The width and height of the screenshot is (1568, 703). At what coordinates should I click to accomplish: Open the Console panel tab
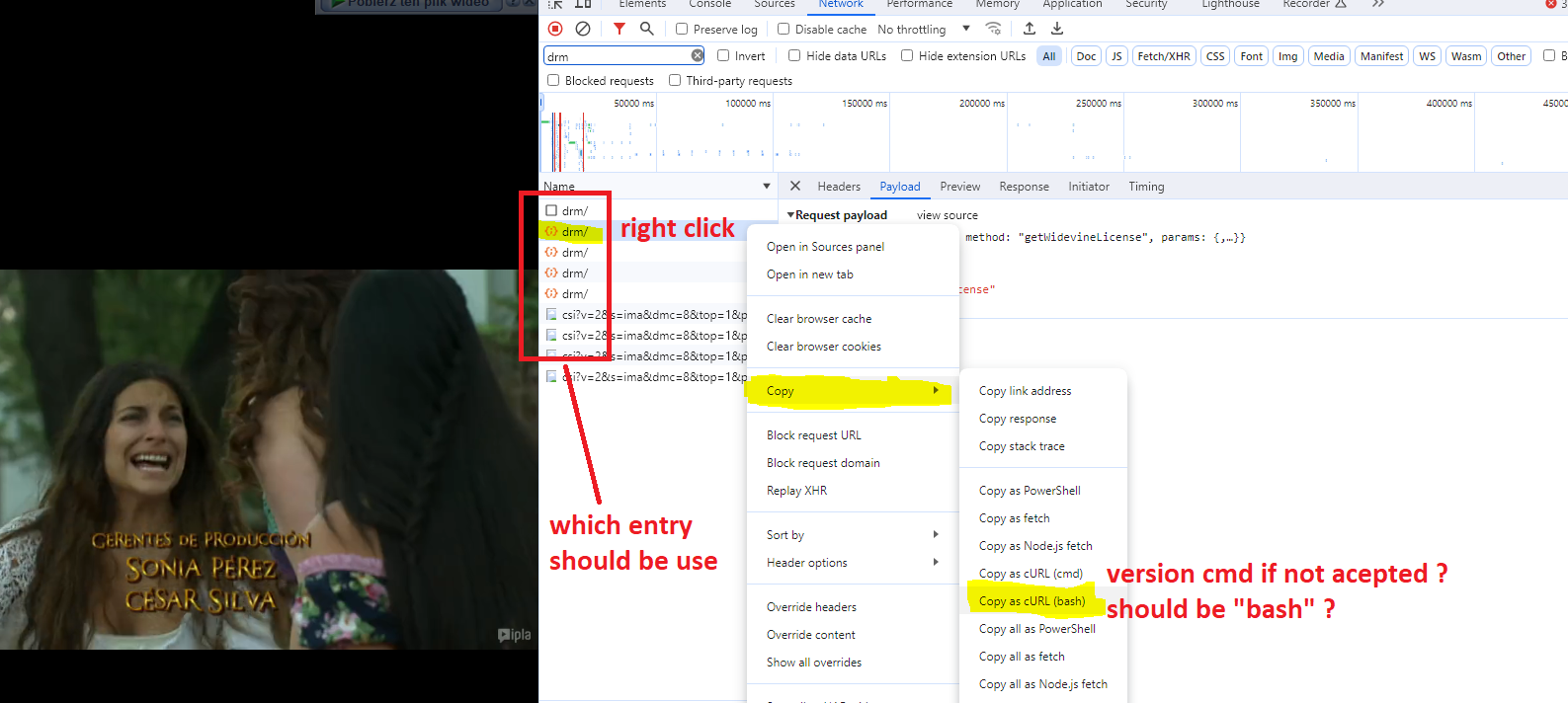pos(710,4)
